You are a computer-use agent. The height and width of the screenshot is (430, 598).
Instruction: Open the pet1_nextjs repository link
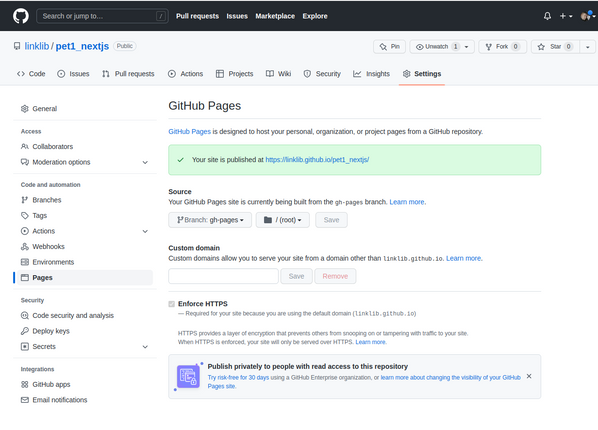tap(82, 46)
